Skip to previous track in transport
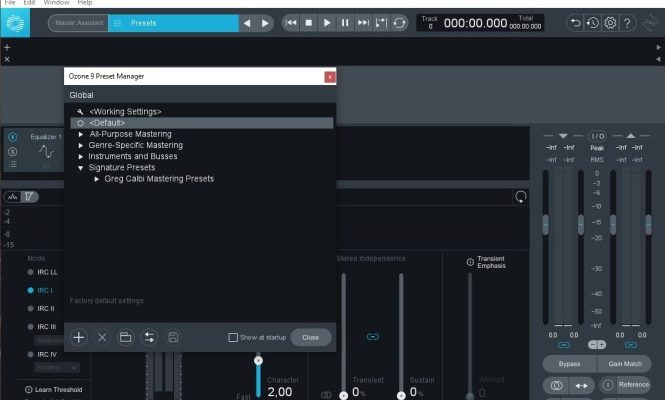This screenshot has width=665, height=400. 291,23
